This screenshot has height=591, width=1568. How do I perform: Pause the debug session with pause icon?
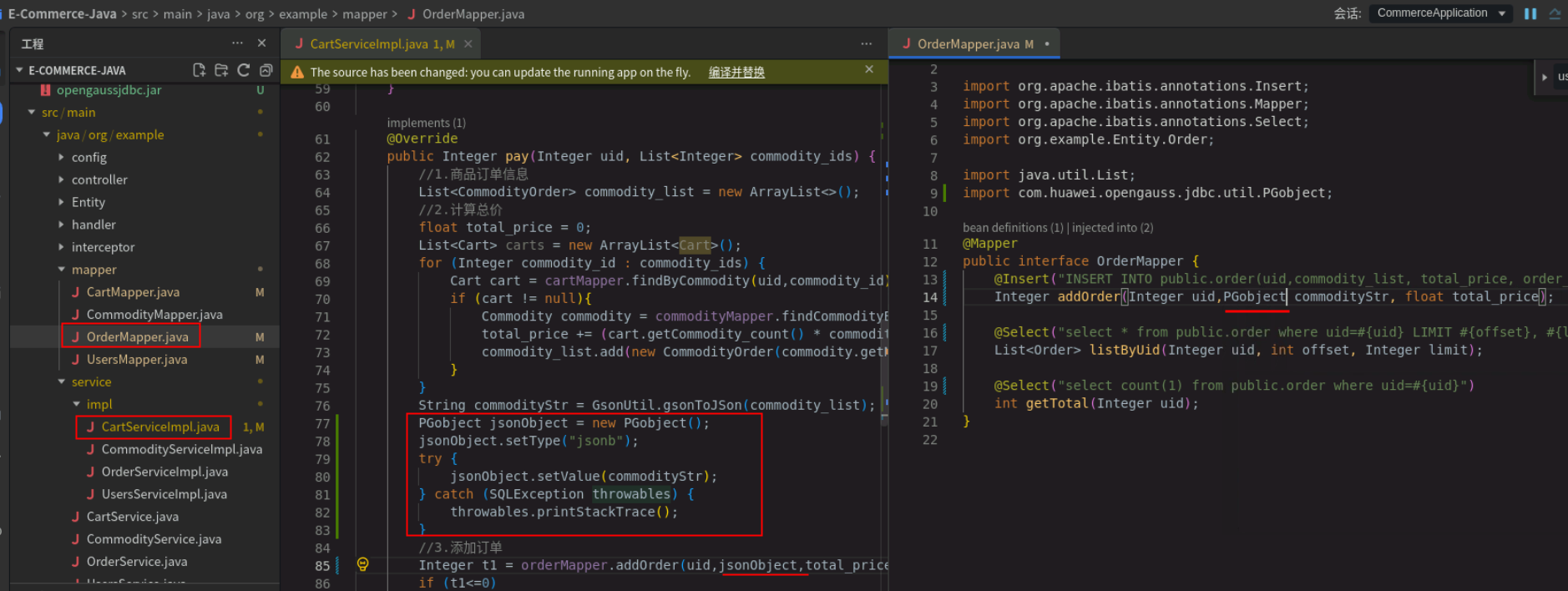click(1530, 13)
